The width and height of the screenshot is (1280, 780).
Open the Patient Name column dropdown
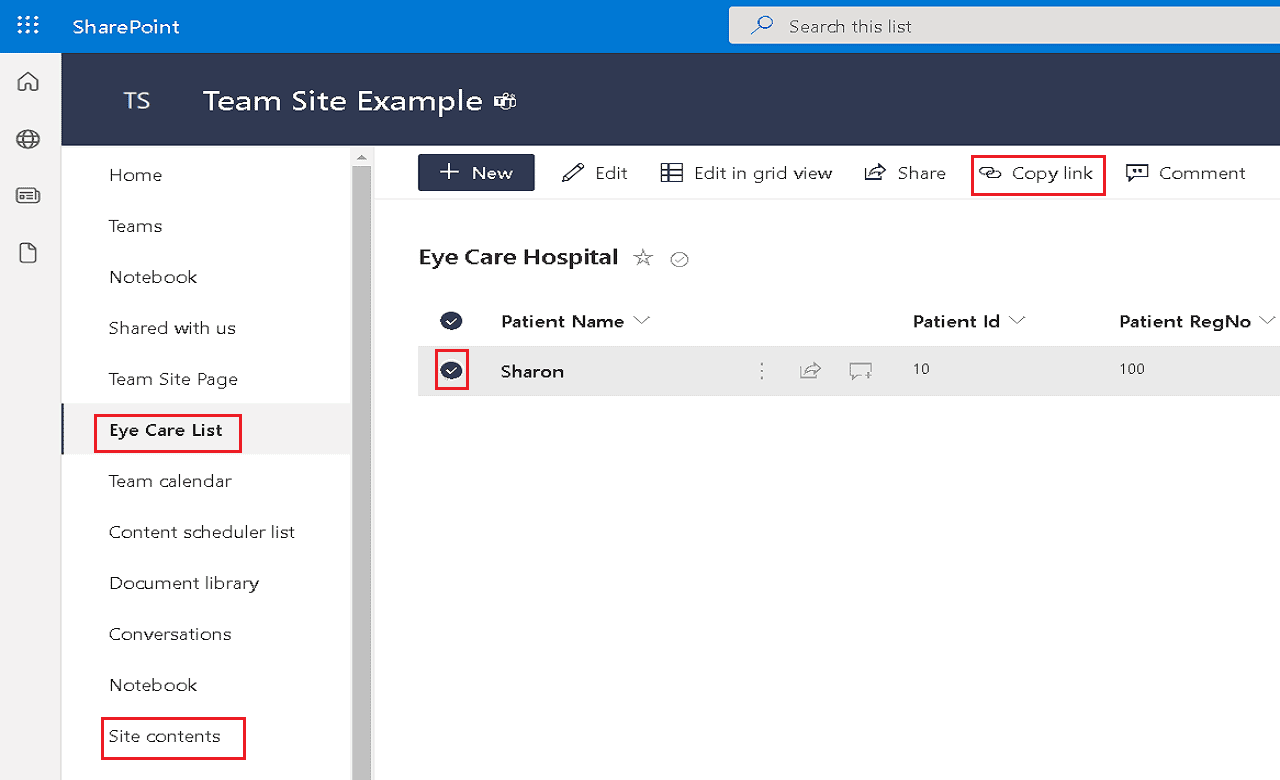pos(643,321)
